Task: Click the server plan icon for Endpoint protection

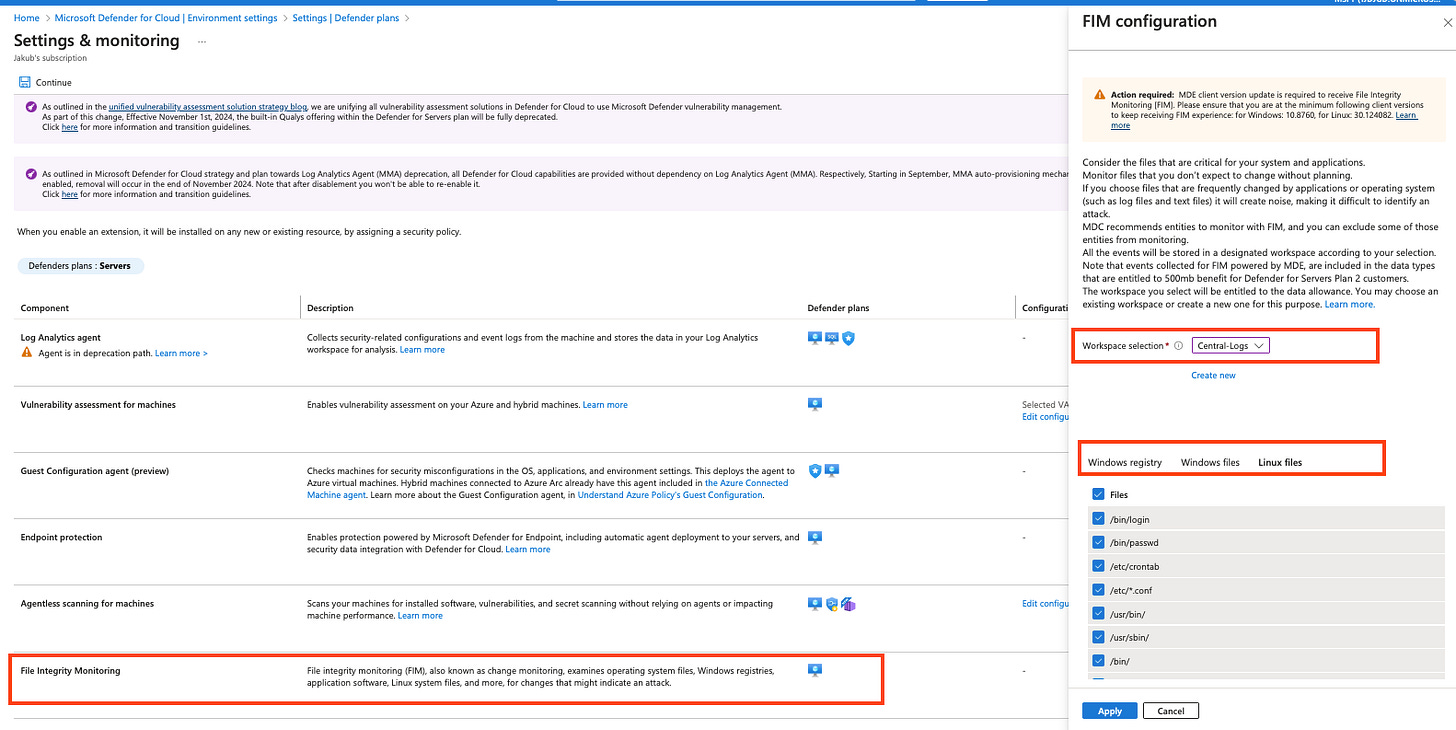Action: coord(815,537)
